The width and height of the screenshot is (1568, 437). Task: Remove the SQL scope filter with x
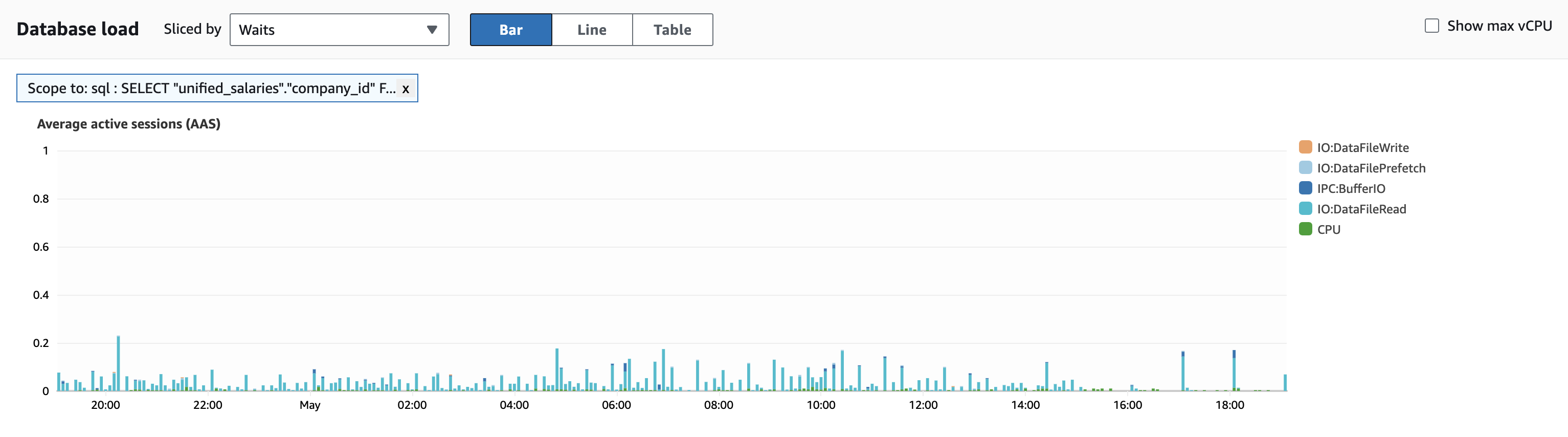[406, 89]
